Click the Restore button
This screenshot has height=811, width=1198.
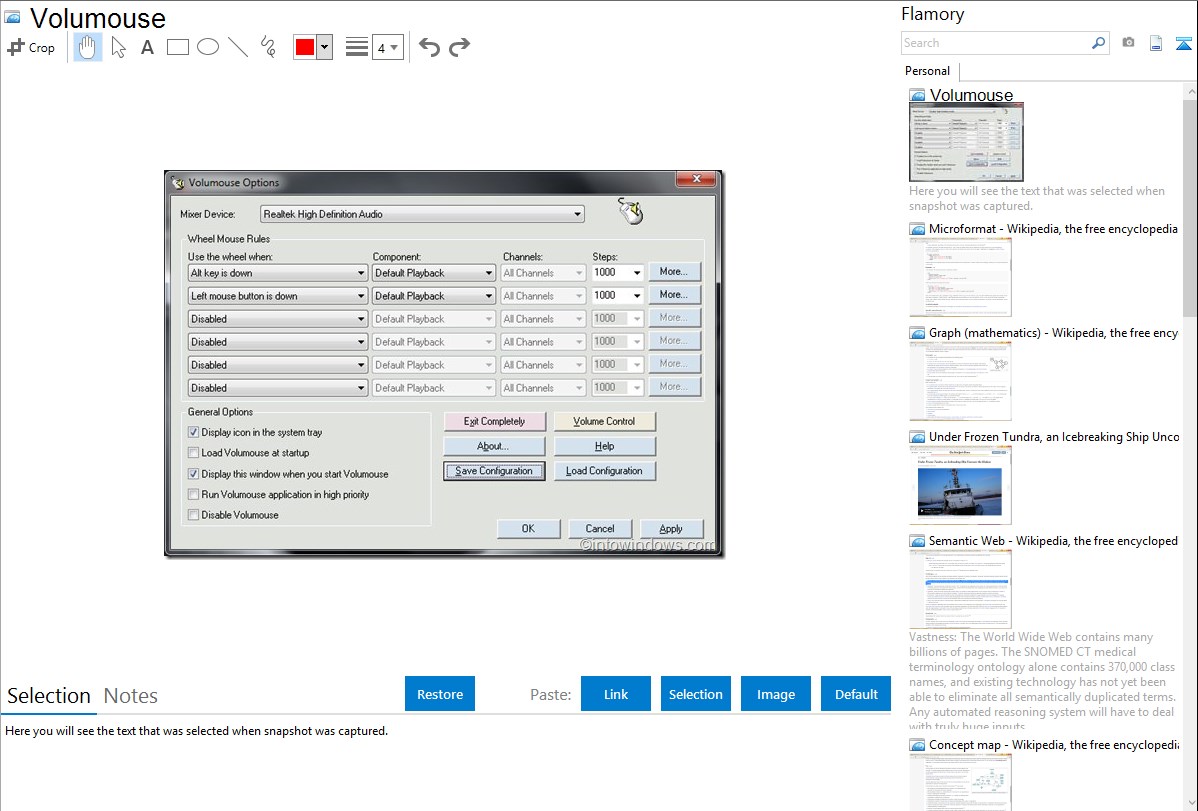440,694
